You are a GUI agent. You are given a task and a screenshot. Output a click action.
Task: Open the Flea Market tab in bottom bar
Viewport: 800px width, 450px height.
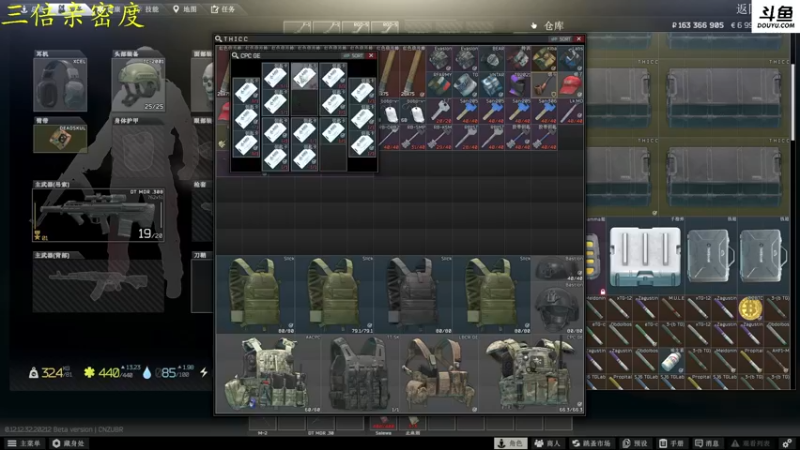pyautogui.click(x=591, y=443)
